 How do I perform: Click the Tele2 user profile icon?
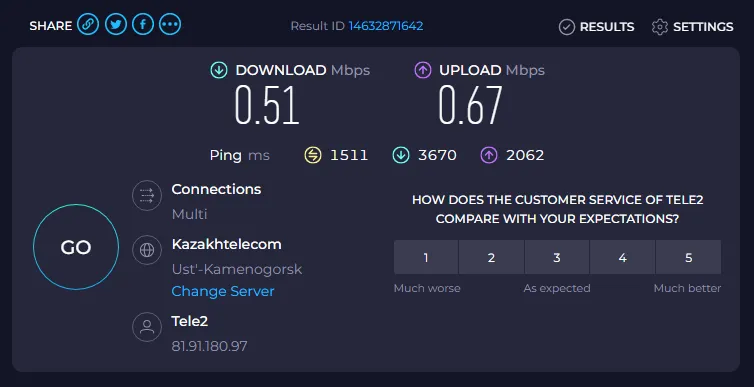point(147,327)
